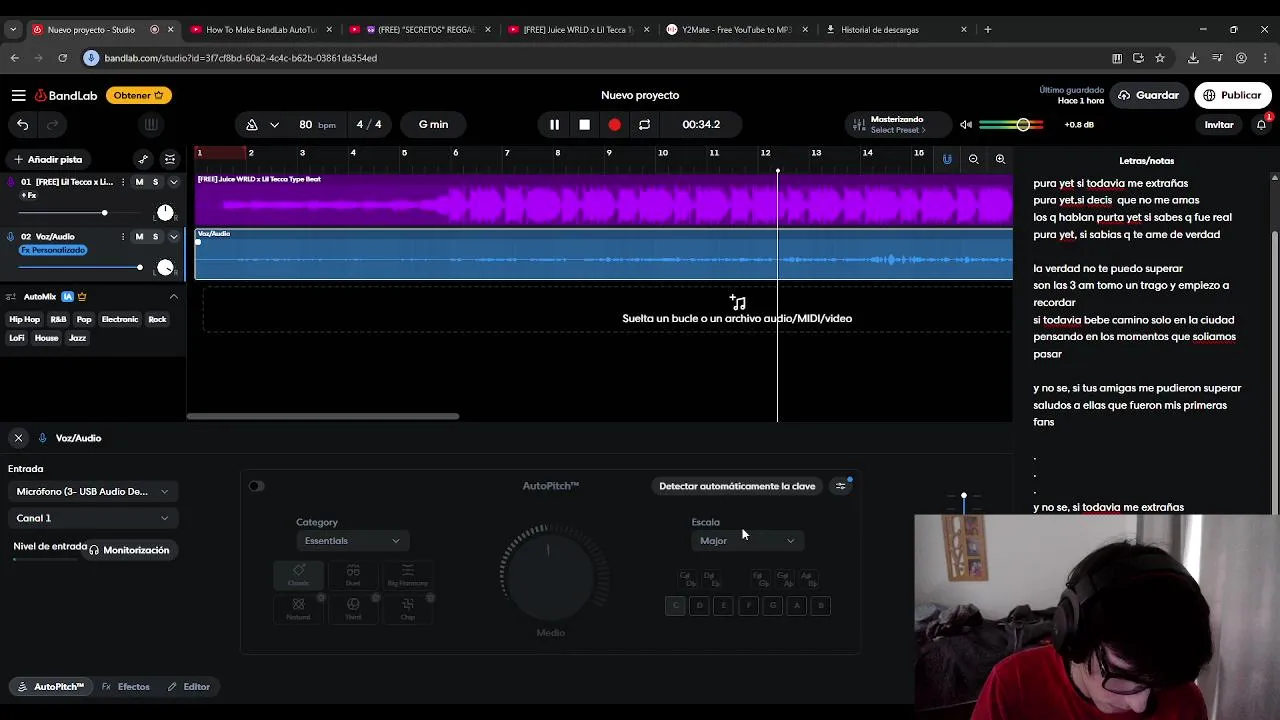Open the automation curve icon
This screenshot has width=1280, height=720.
(143, 160)
